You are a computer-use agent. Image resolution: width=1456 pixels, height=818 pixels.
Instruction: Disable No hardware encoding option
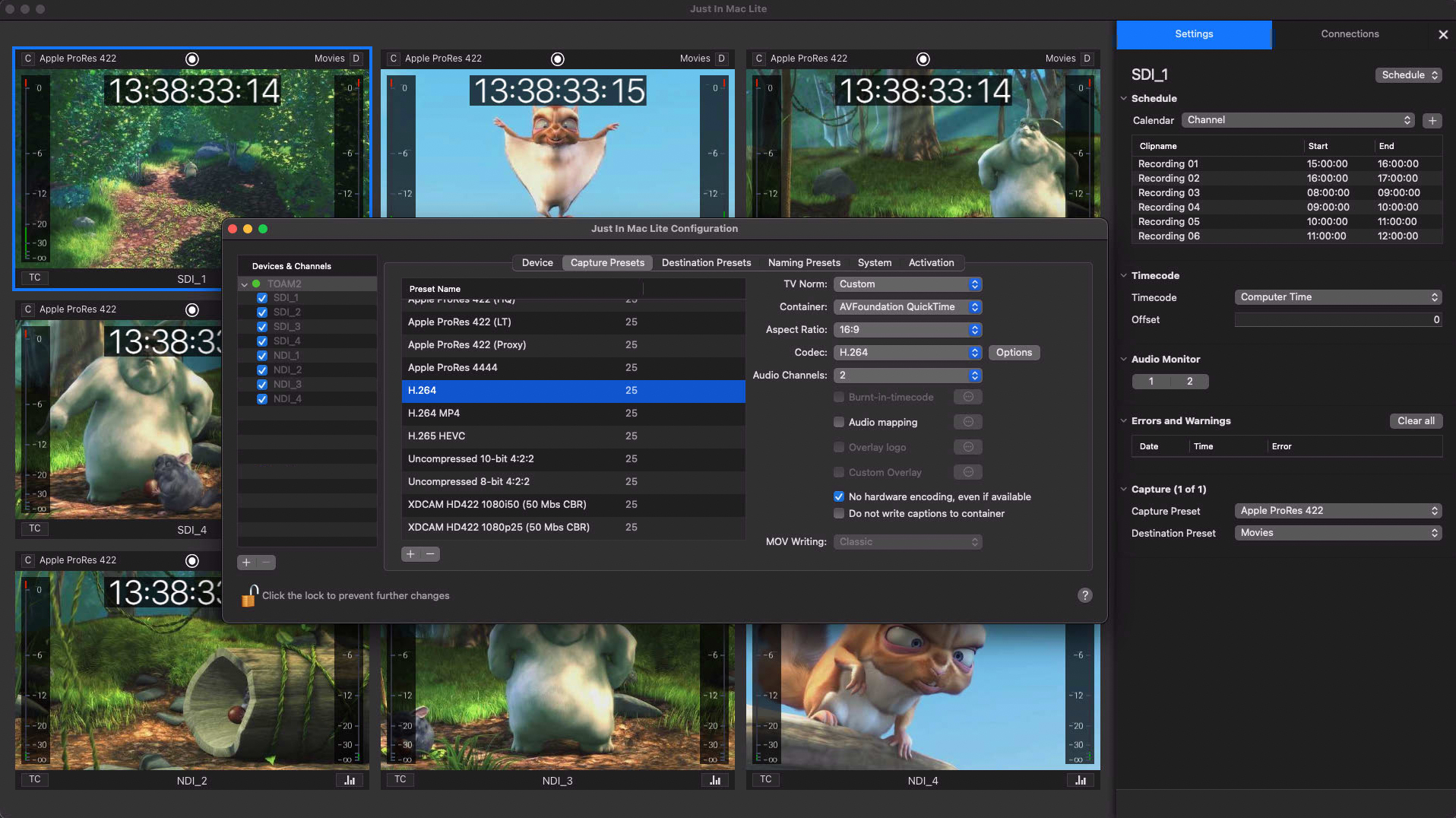click(839, 496)
